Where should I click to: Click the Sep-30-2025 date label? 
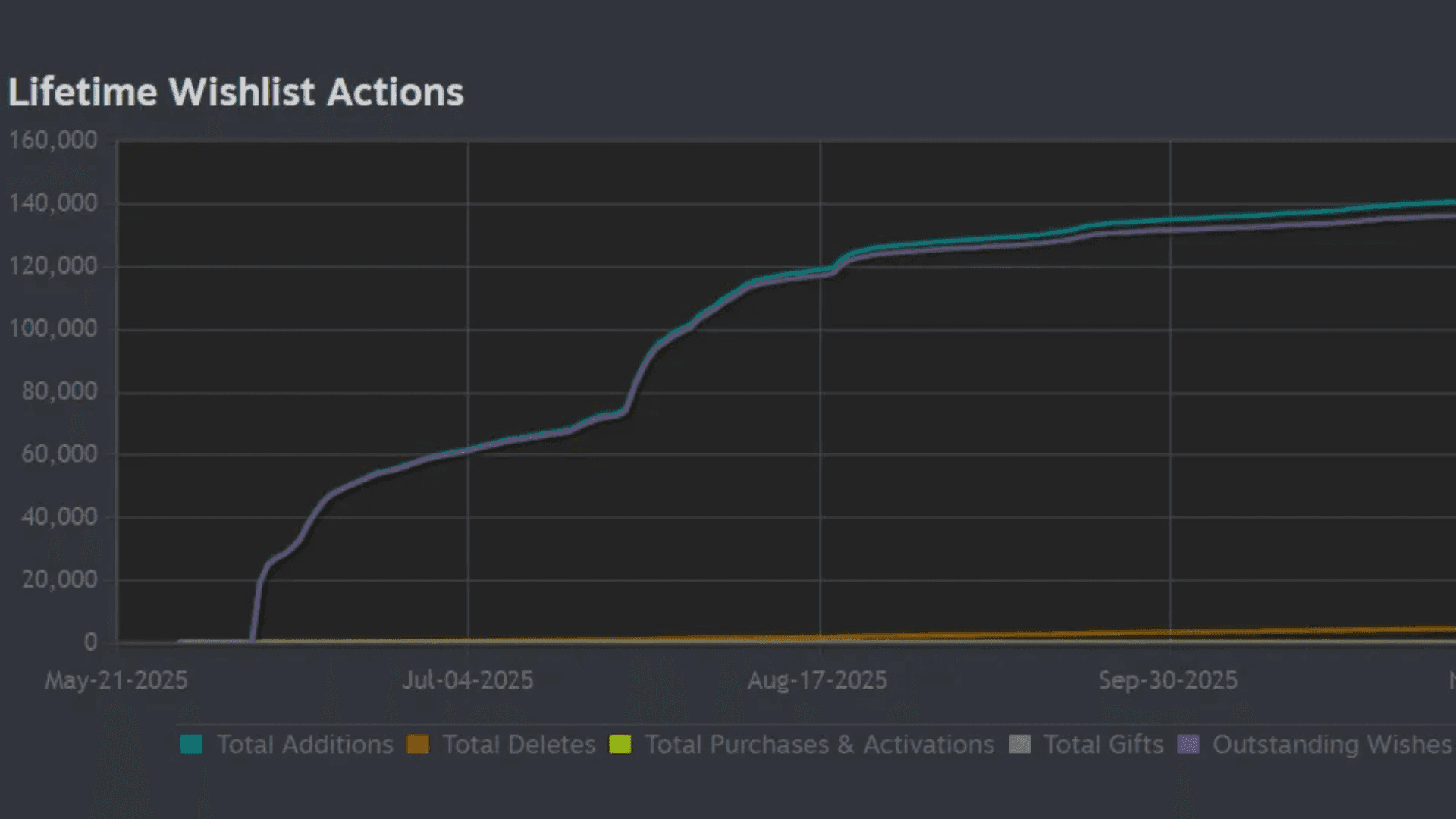[x=1169, y=680]
